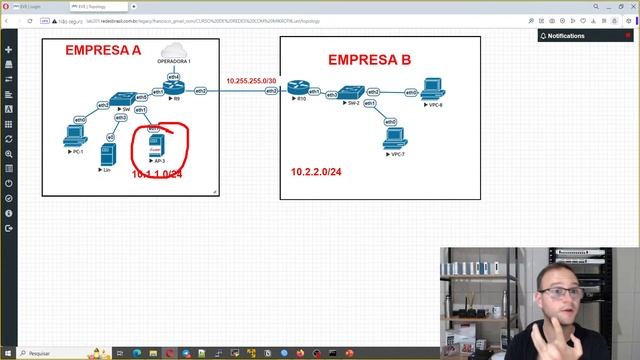Open browser tab search magnifier at top right
Screen dimensions: 640x360
pyautogui.click(x=596, y=7)
